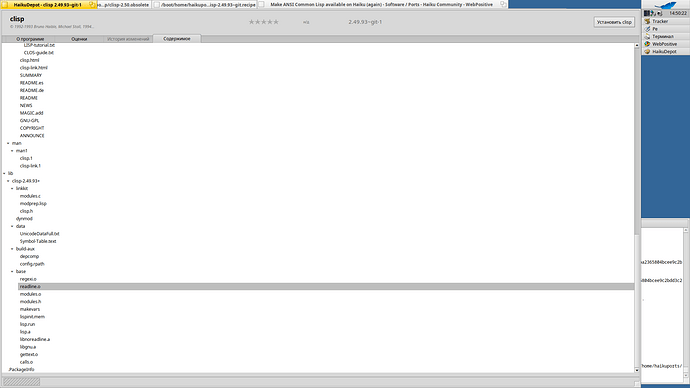Open the Haiku leaf Deskbar menu
The image size is (690, 388).
tap(665, 5)
